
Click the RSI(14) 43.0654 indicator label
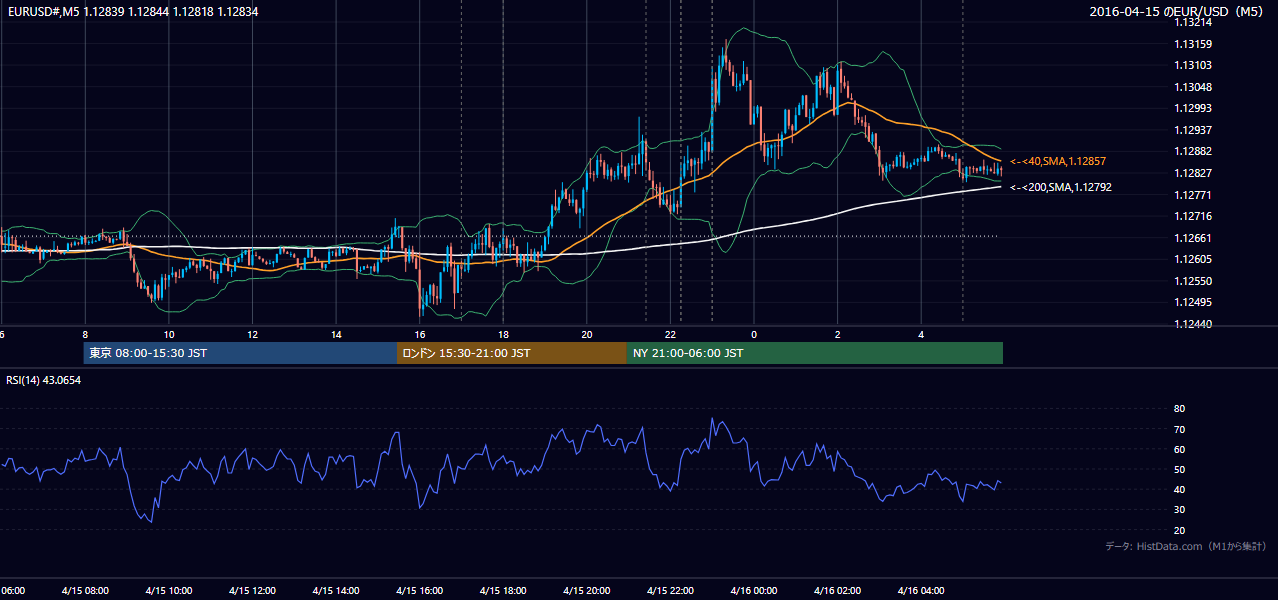point(44,380)
